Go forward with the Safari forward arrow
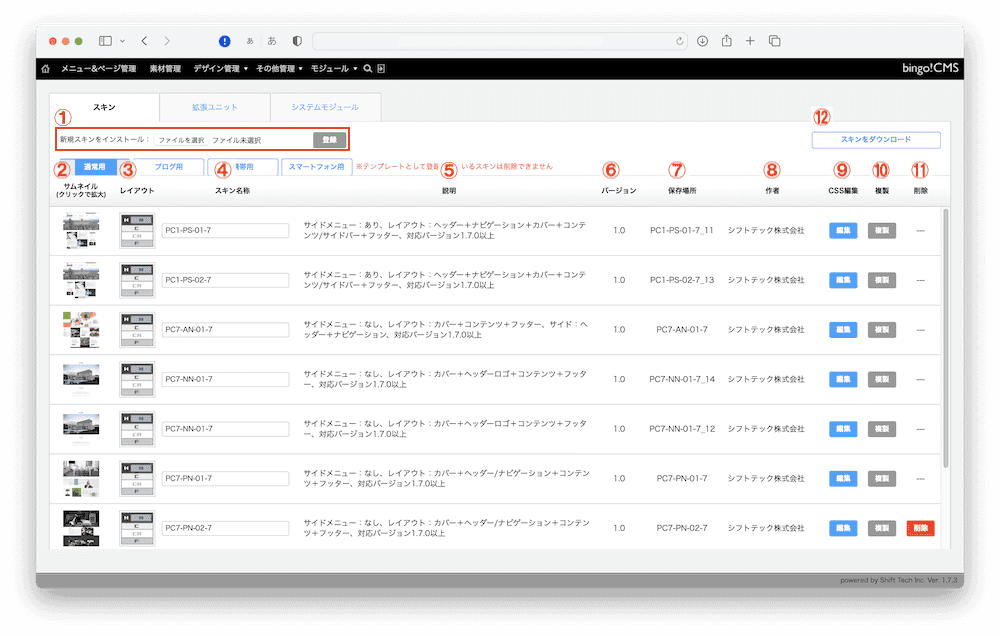Screen dimensions: 1000x636 tap(167, 41)
